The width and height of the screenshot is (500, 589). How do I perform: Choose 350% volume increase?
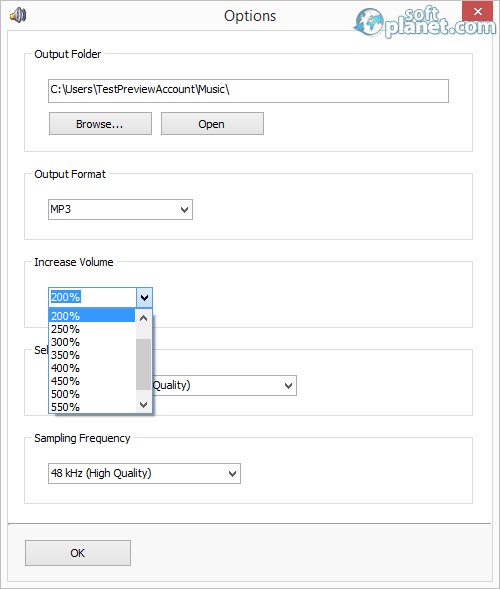pyautogui.click(x=92, y=355)
